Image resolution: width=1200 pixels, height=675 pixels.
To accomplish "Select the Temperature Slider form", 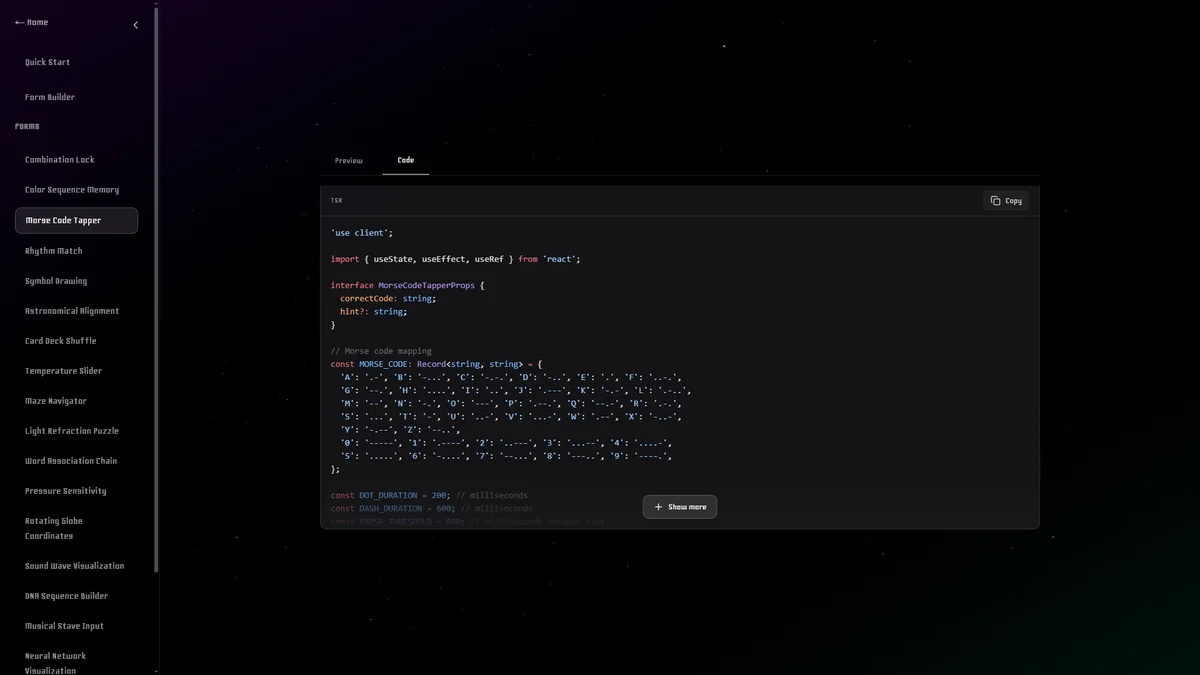I will point(64,371).
